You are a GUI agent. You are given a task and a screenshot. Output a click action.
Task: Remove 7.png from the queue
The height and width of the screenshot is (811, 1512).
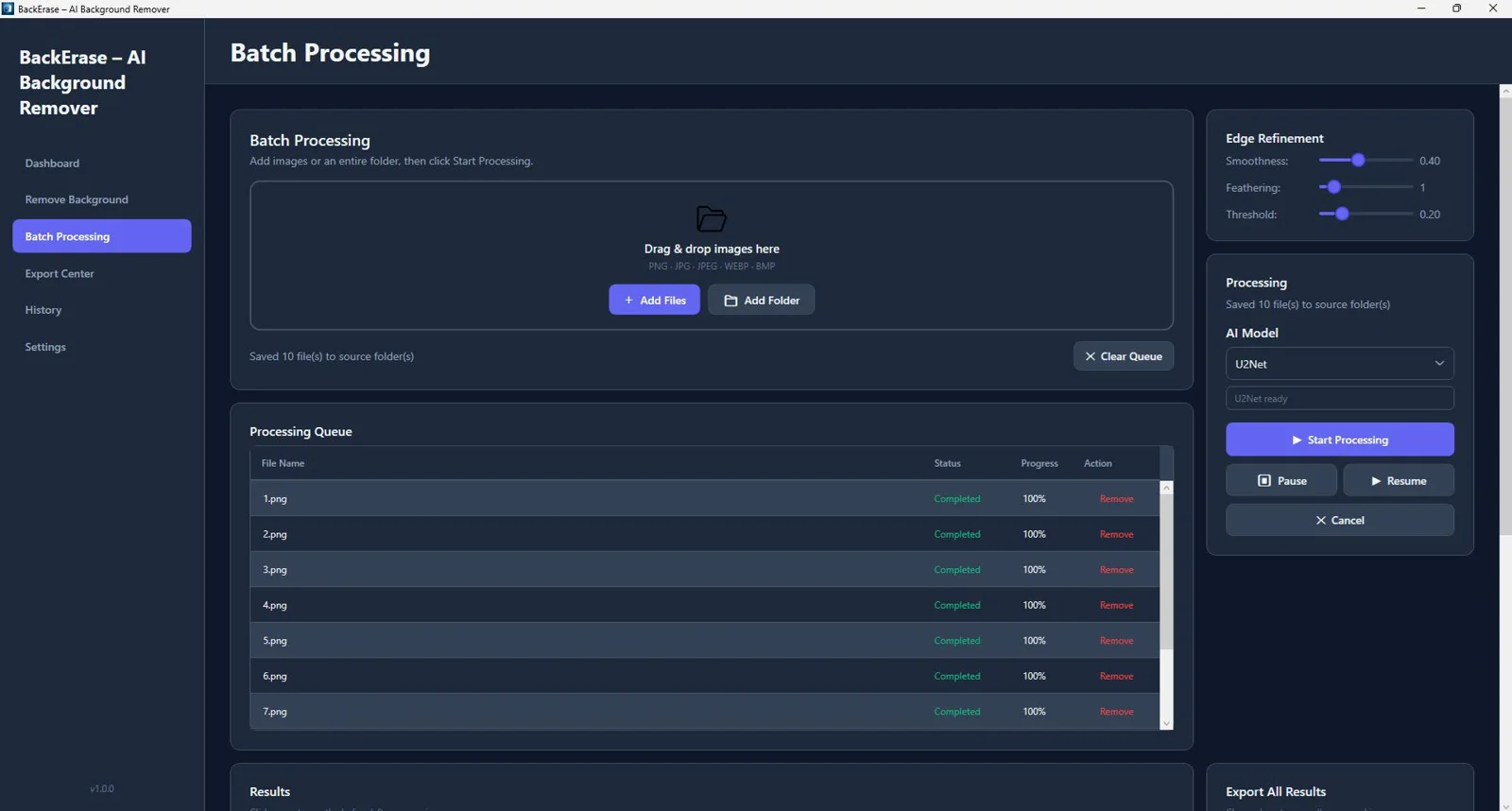[1116, 712]
